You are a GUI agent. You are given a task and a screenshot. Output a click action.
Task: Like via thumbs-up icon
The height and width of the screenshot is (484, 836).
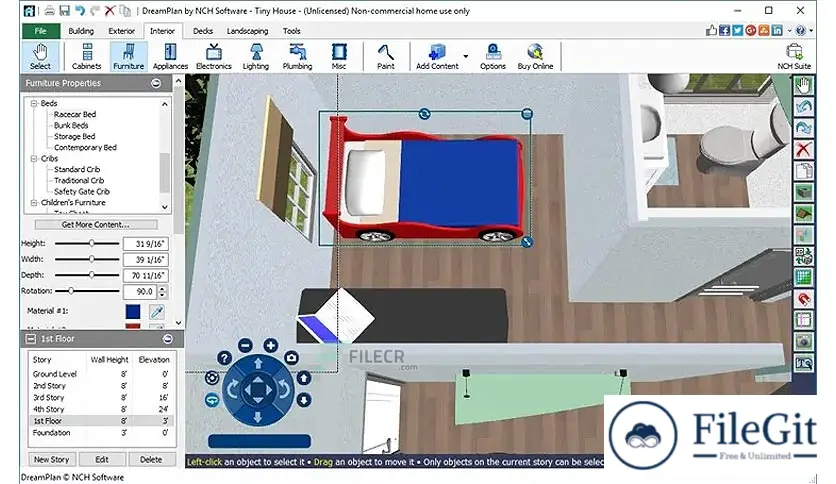click(x=711, y=30)
